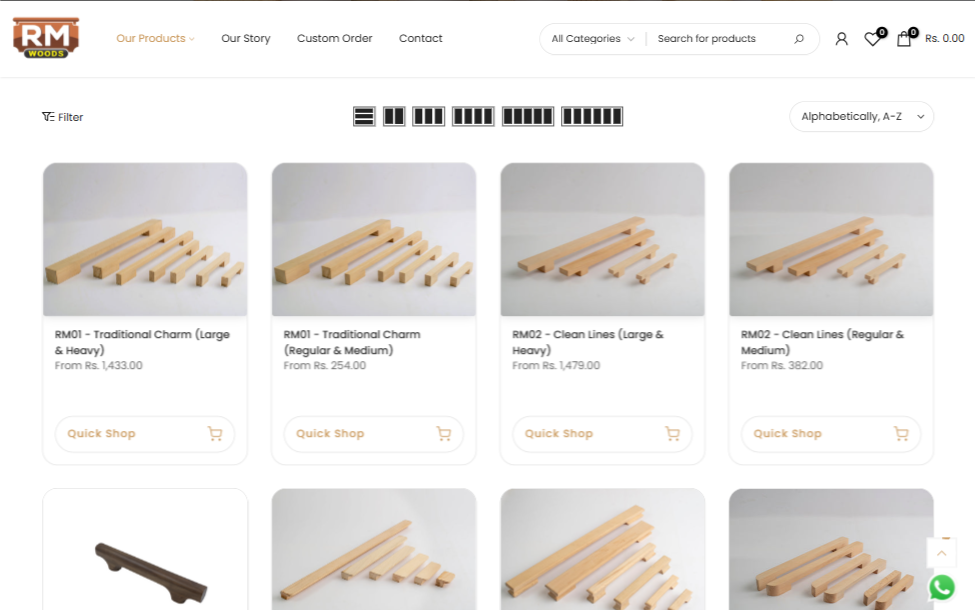This screenshot has width=975, height=610.
Task: Switch to list view layout
Action: [x=364, y=117]
